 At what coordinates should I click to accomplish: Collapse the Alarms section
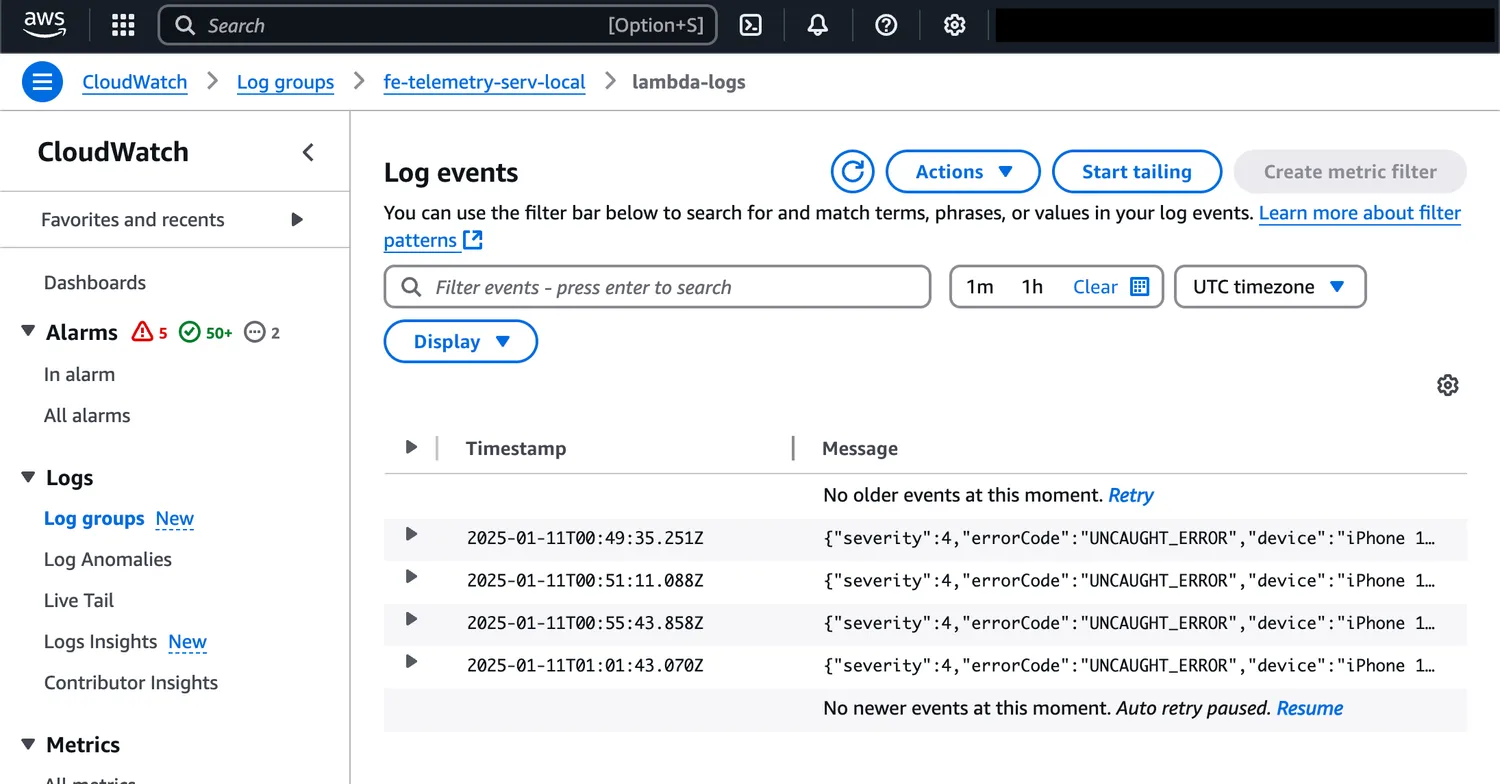pos(28,331)
